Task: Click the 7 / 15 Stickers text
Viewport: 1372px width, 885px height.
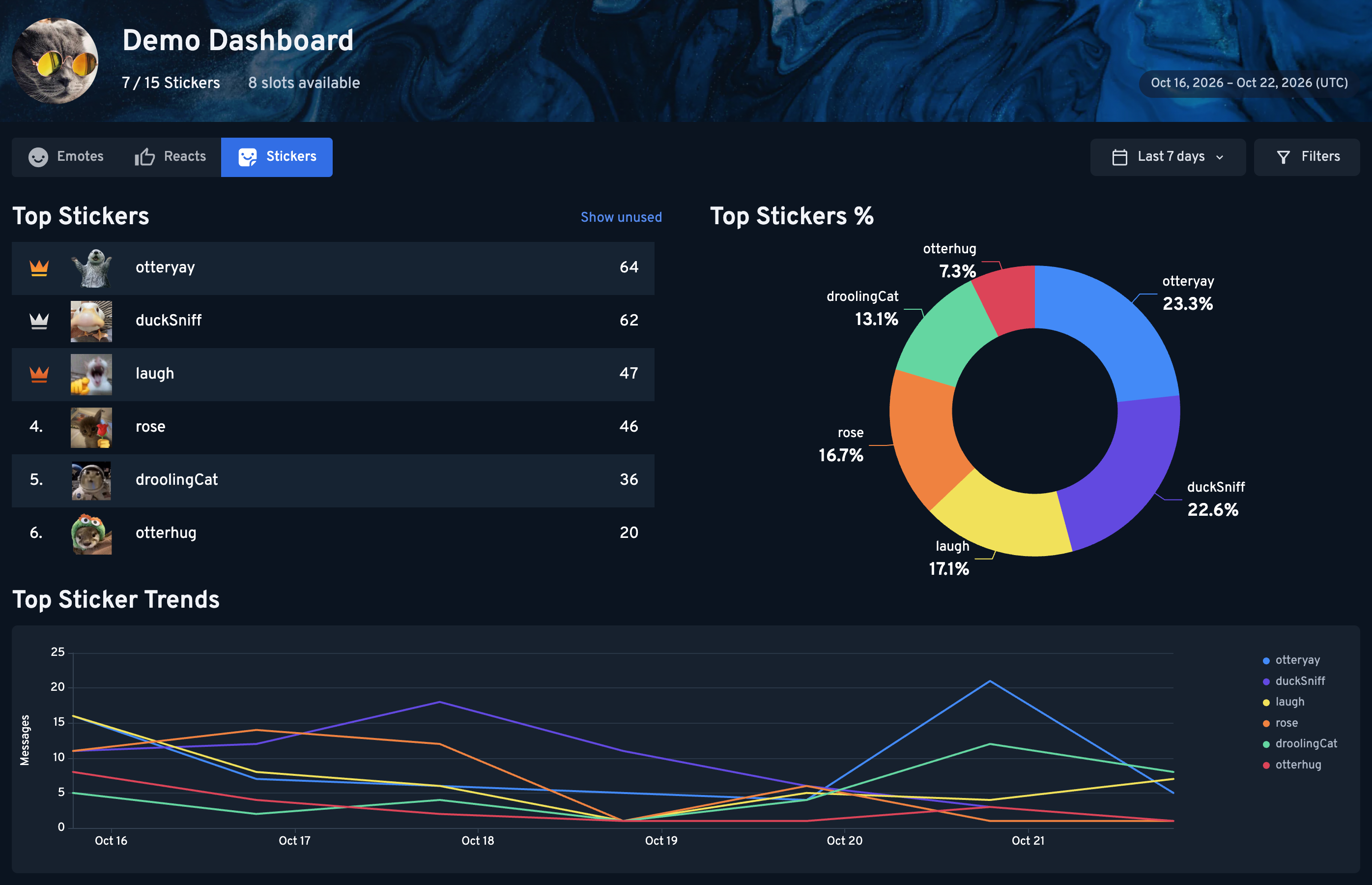Action: pos(171,83)
